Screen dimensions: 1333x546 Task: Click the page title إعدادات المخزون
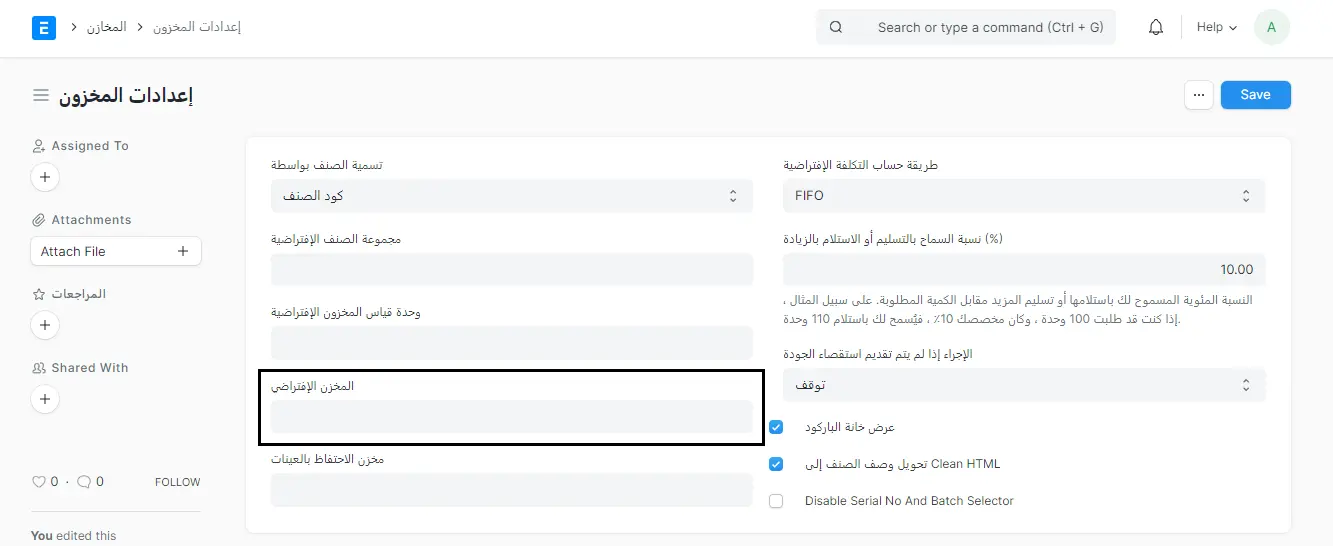pyautogui.click(x=125, y=95)
